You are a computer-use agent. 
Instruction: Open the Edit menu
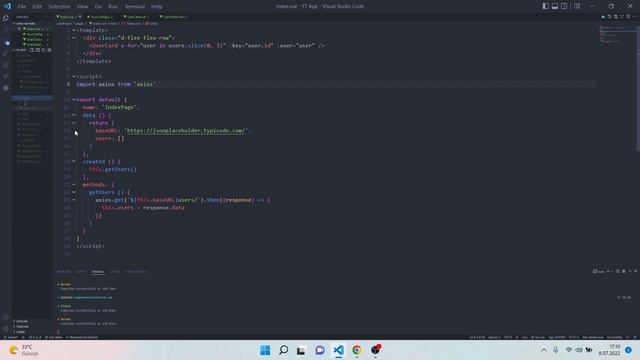(37, 7)
